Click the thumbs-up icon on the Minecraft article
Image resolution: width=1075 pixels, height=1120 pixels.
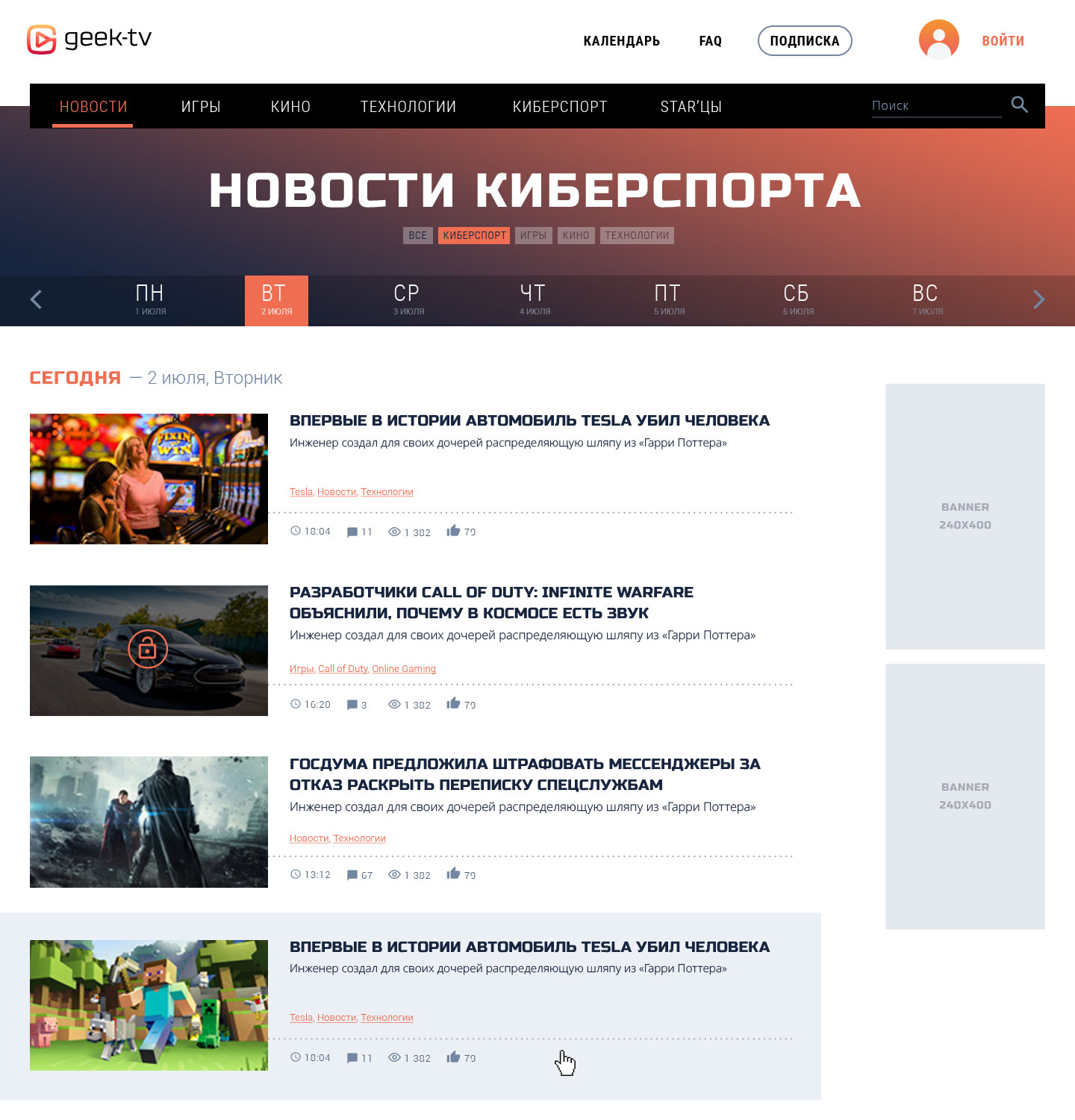click(454, 1057)
